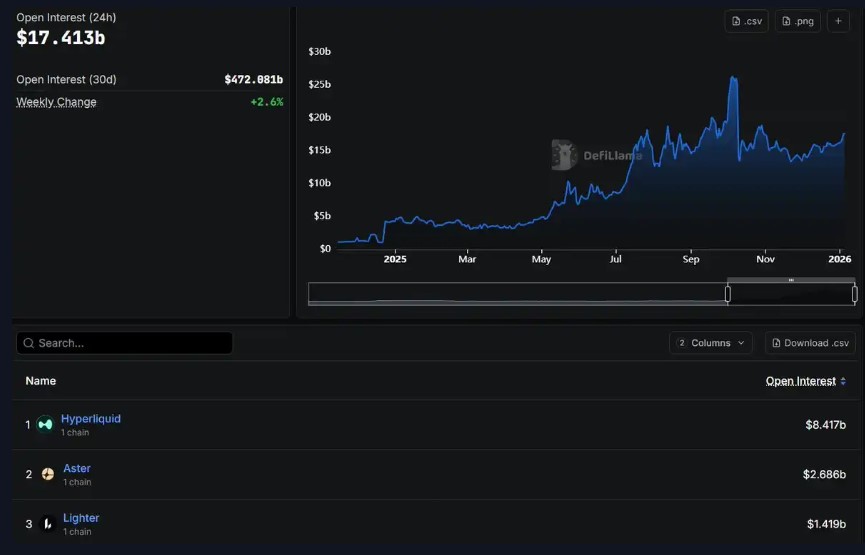Open the Aster protocol link
The height and width of the screenshot is (555, 865).
[77, 468]
